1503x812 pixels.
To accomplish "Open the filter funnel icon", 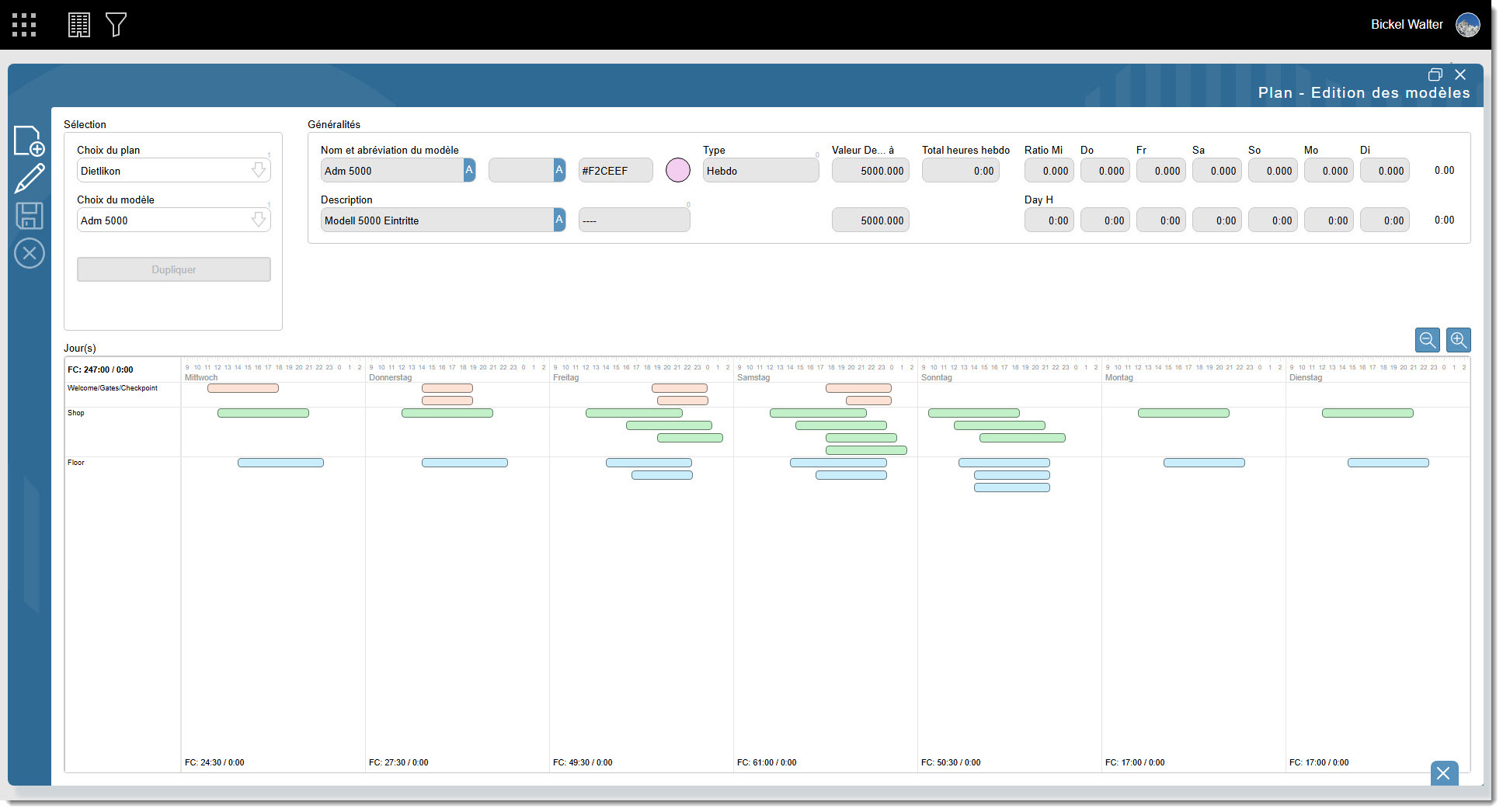I will (116, 25).
